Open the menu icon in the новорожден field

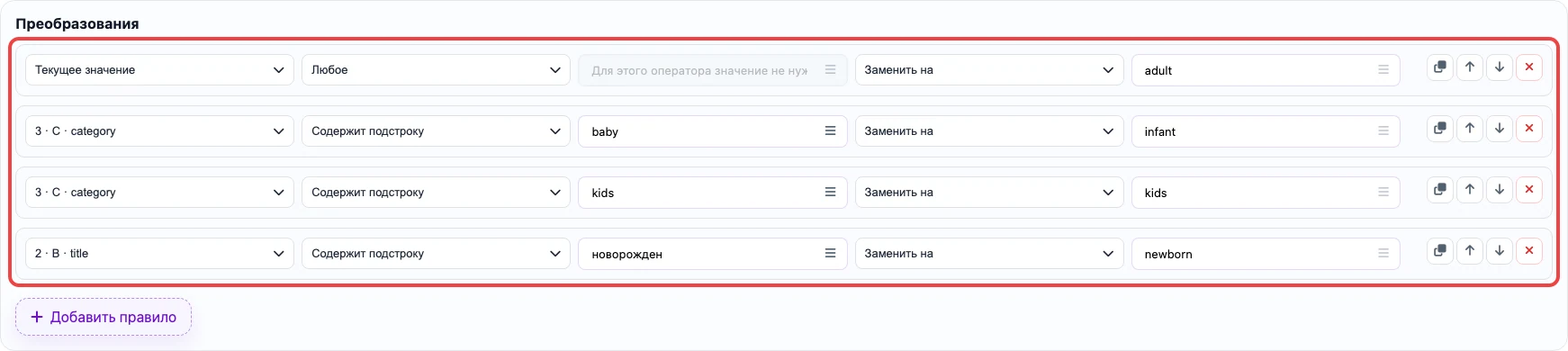coord(830,254)
